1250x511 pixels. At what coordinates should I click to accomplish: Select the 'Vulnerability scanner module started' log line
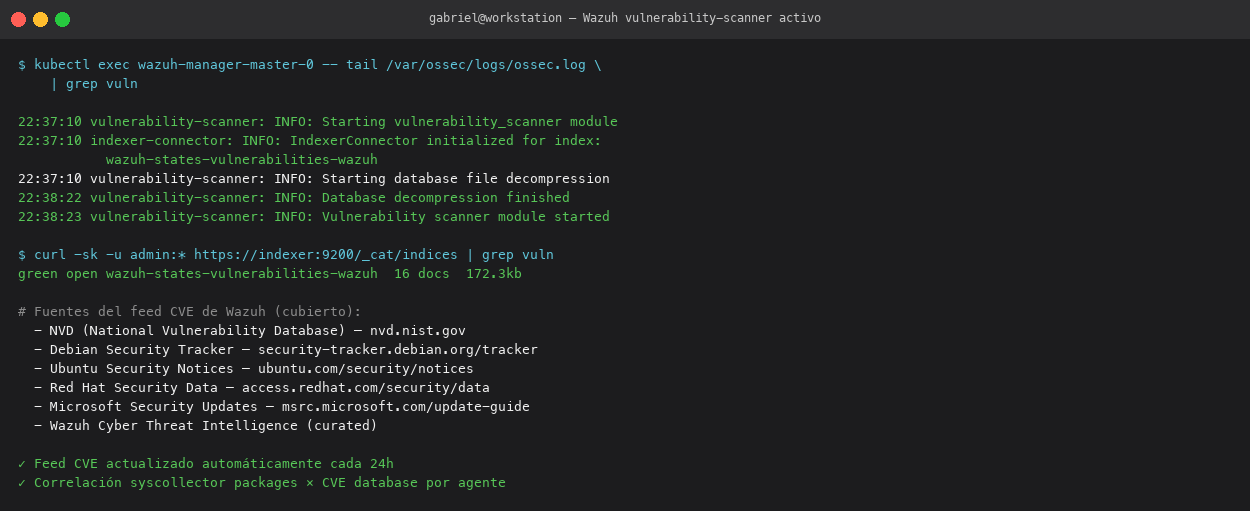pos(314,216)
